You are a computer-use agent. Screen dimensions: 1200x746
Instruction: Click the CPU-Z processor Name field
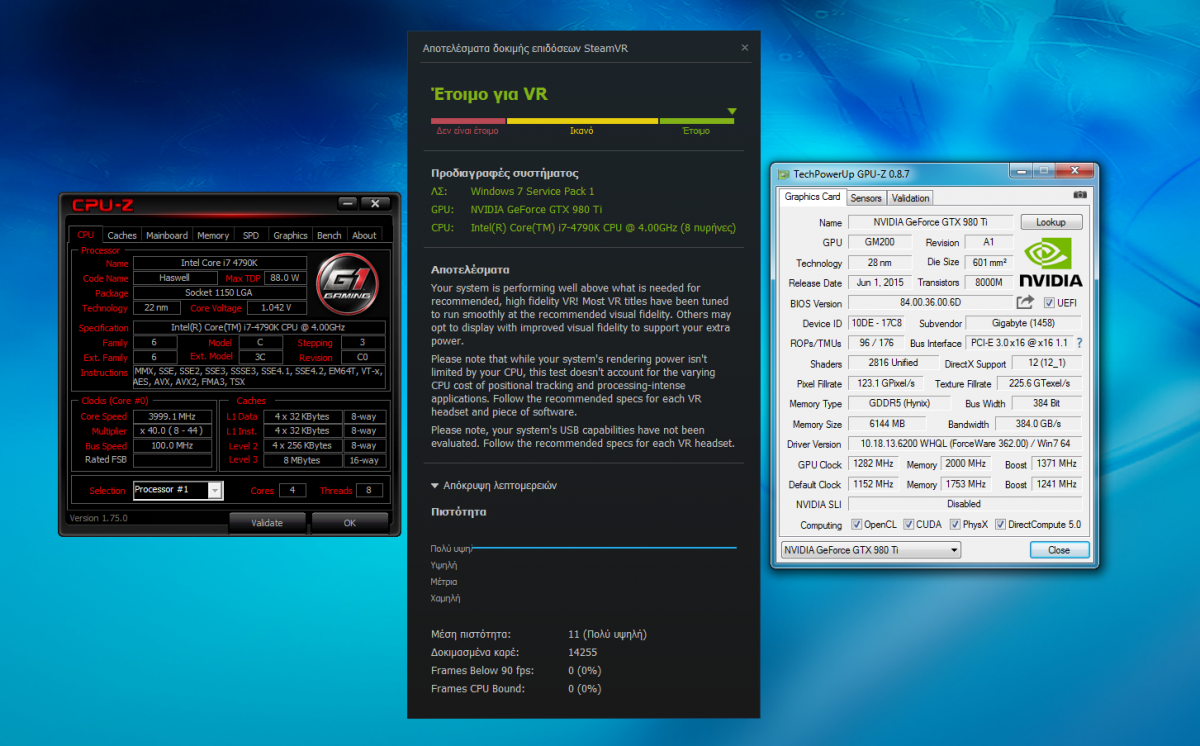[221, 262]
